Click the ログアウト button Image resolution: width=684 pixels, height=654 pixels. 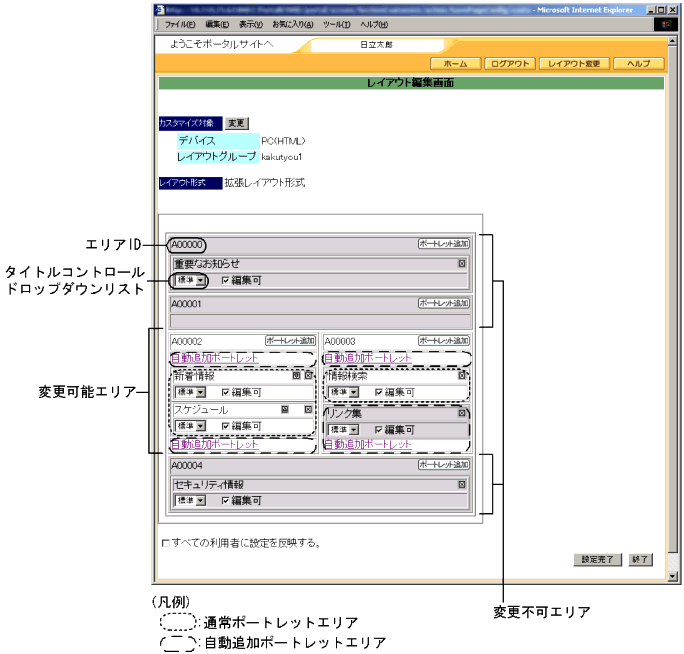[x=510, y=64]
